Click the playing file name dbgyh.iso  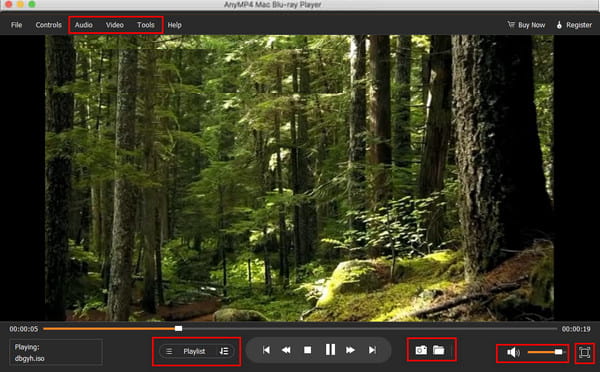(29, 359)
